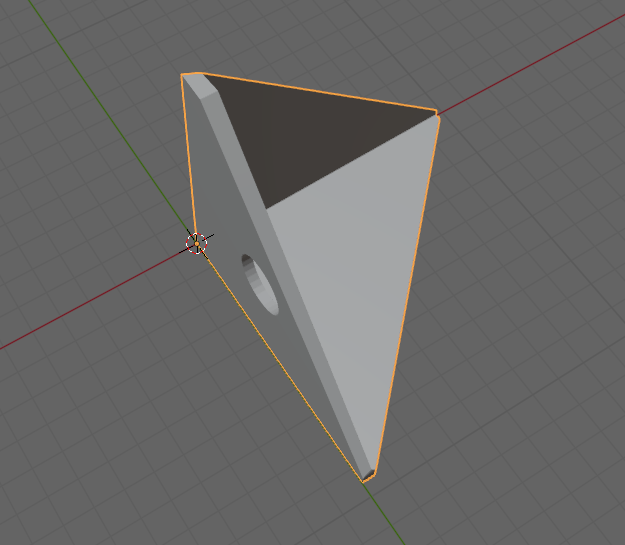Click the green Y axis line below the object
Image resolution: width=625 pixels, height=545 pixels.
pos(385,514)
